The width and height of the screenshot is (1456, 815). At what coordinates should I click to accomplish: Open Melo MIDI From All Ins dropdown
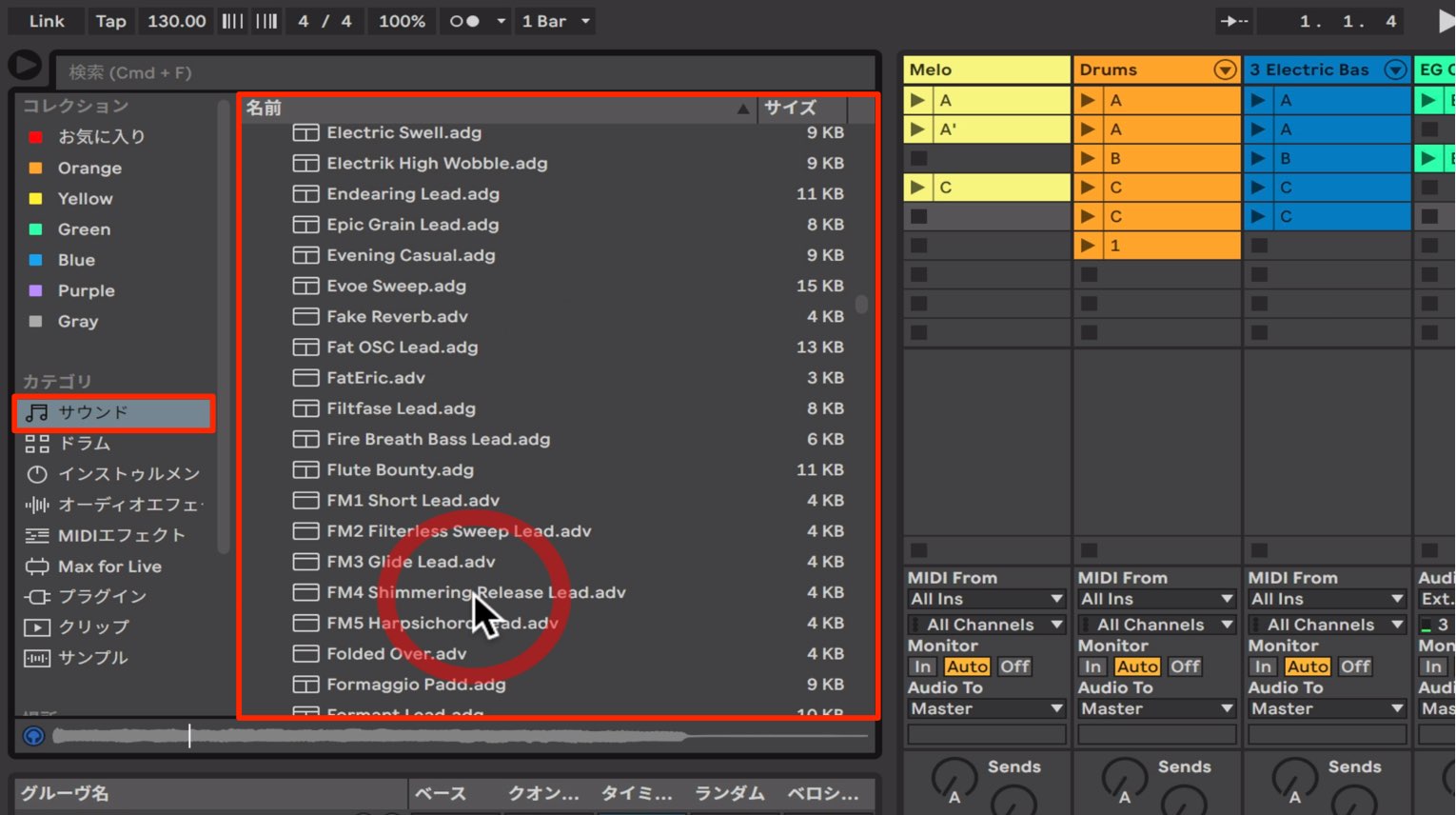click(x=987, y=599)
